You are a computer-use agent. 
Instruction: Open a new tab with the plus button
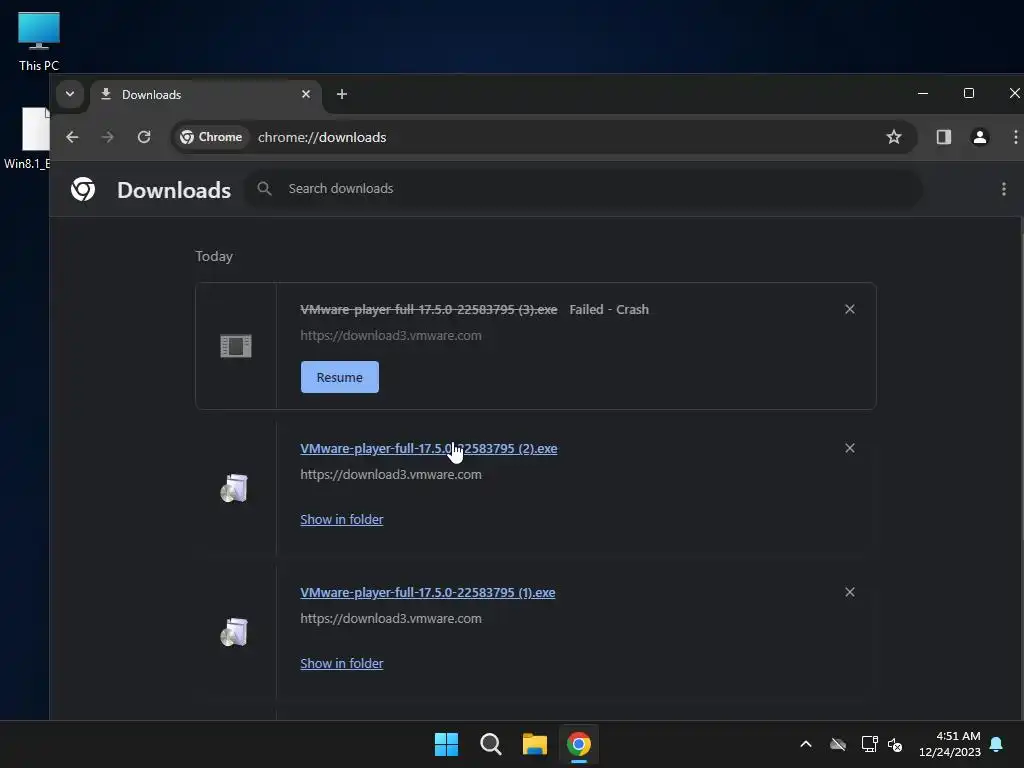[342, 94]
